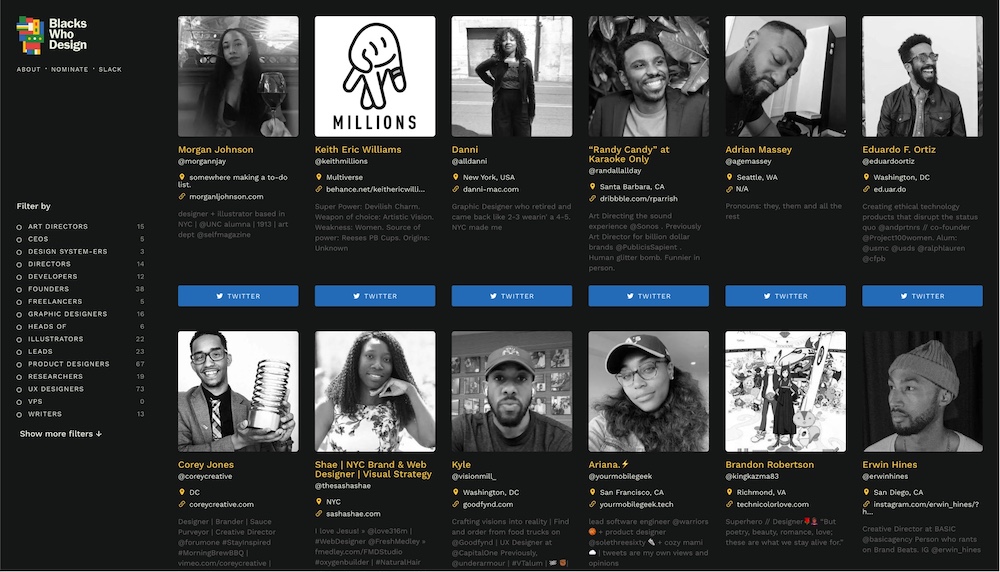Click Keith Eric Williams' Millions thumbnail
The image size is (1000, 572).
375,77
